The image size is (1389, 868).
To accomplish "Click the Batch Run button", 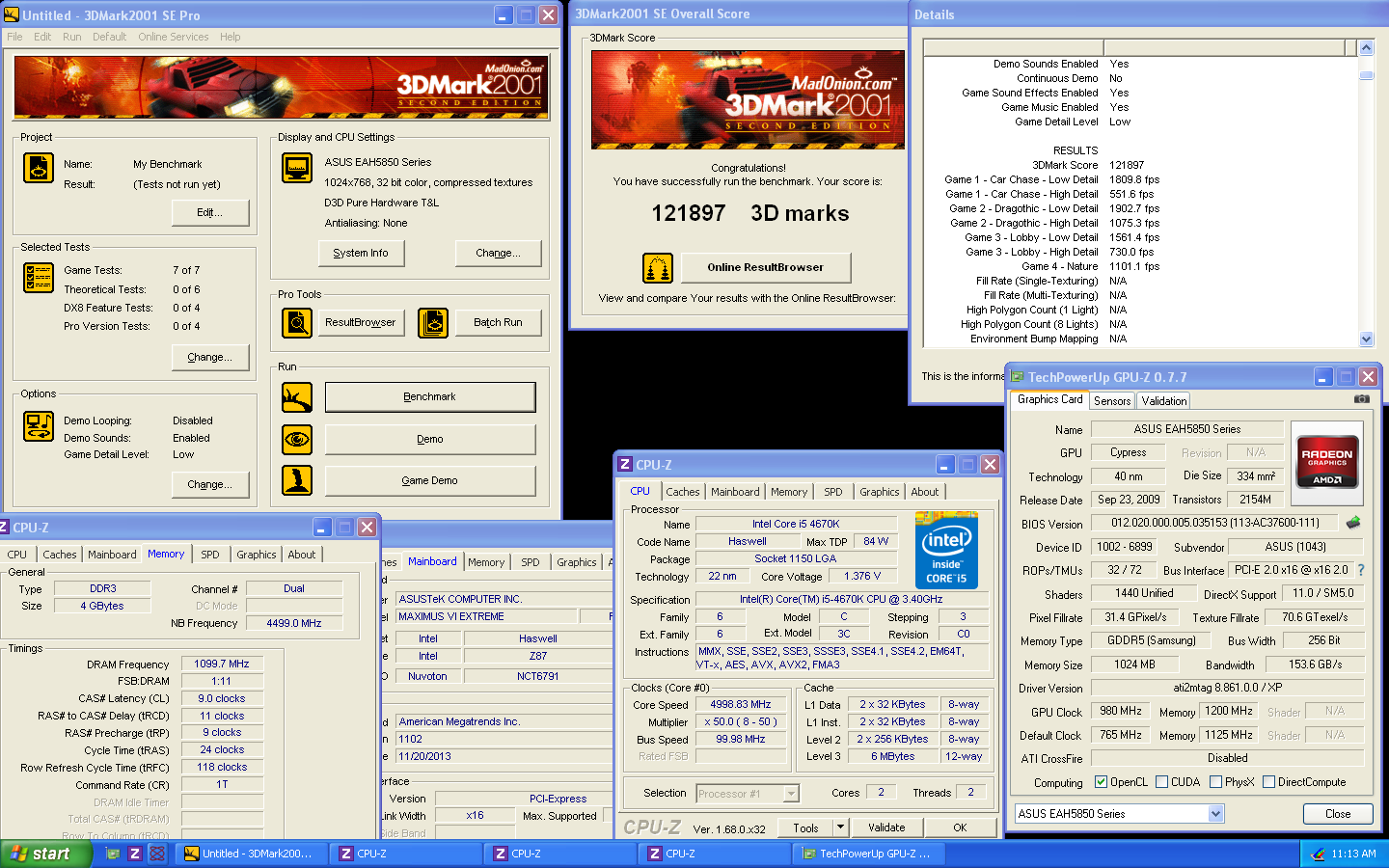I will pos(498,322).
